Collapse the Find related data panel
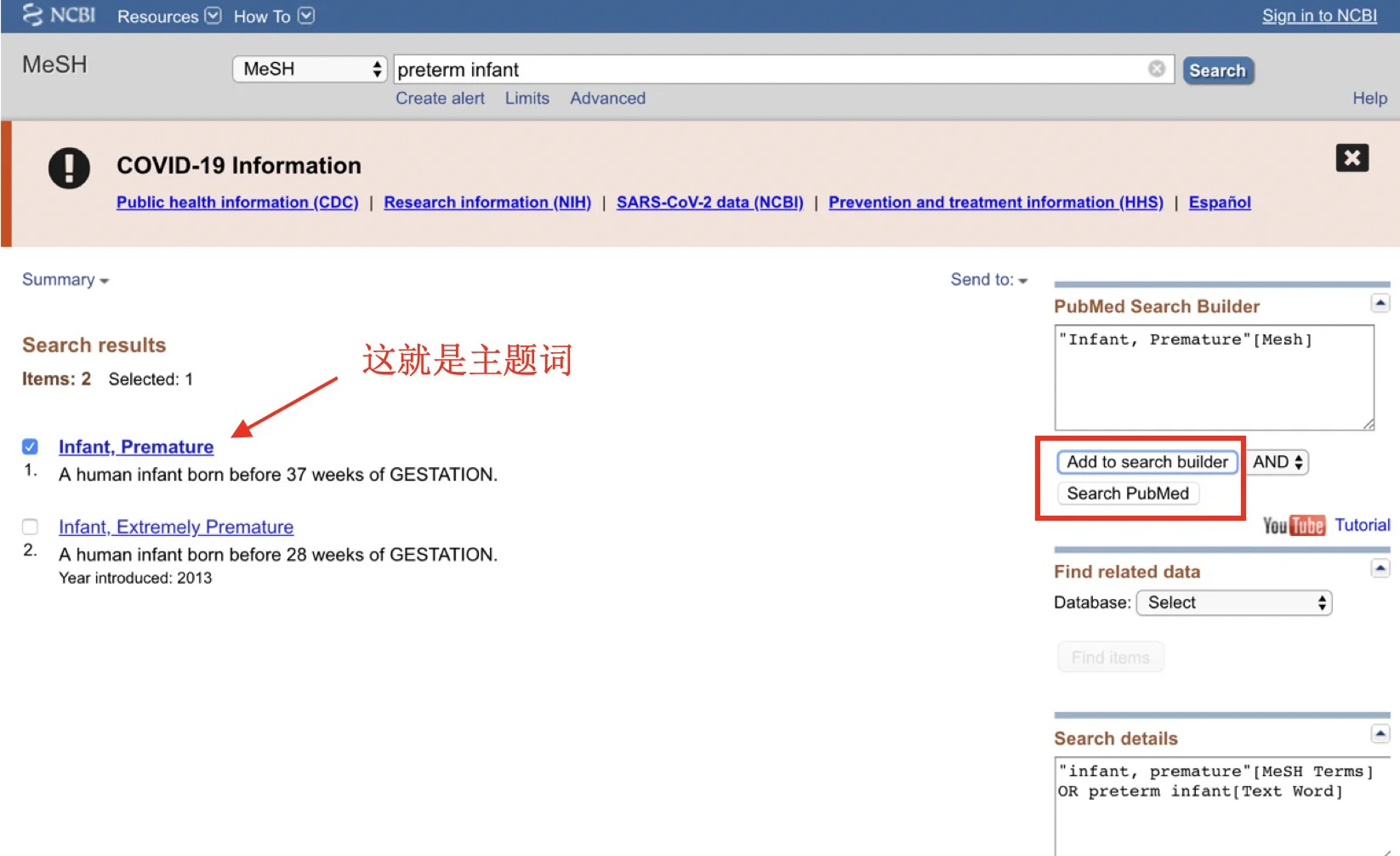This screenshot has width=1400, height=856. tap(1380, 568)
